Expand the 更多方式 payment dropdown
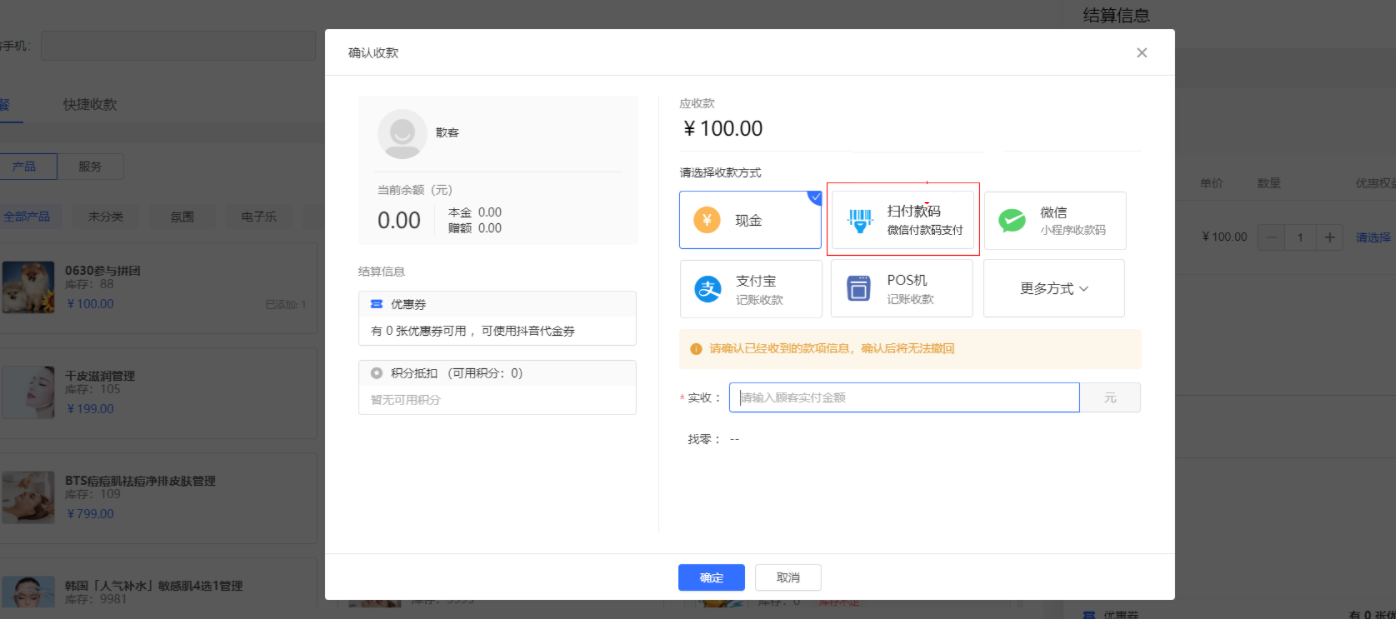This screenshot has width=1396, height=619. [x=1054, y=289]
